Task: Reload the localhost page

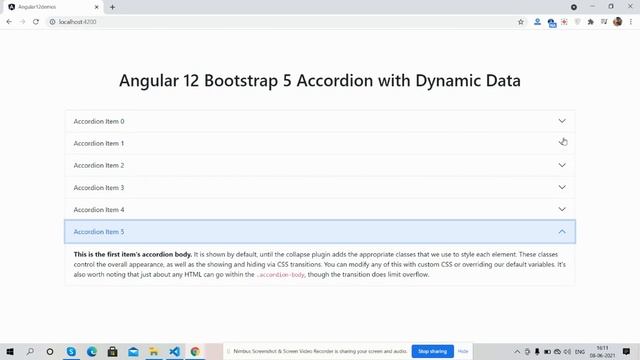Action: [36, 22]
